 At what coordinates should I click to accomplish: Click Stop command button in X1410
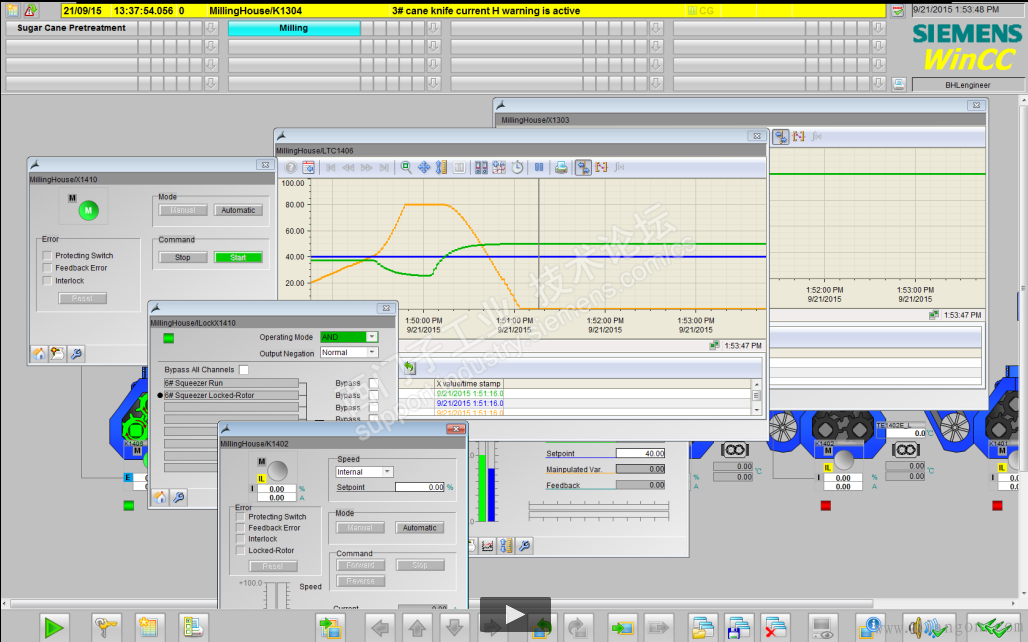click(183, 258)
